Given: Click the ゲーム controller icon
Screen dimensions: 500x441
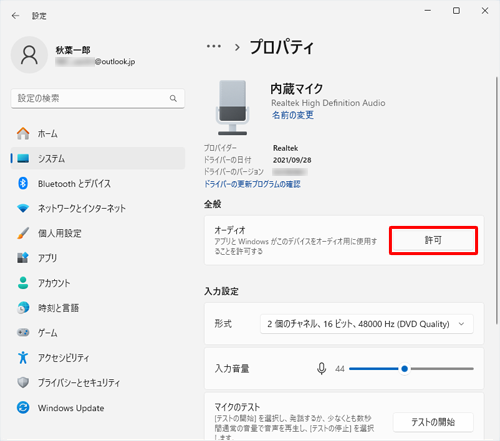Looking at the screenshot, I should [x=23, y=332].
